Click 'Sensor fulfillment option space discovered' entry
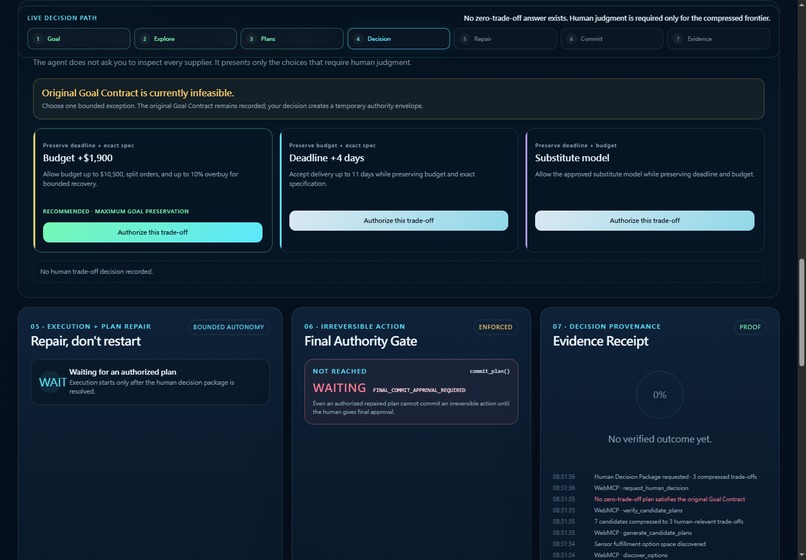Image resolution: width=806 pixels, height=560 pixels. click(650, 544)
